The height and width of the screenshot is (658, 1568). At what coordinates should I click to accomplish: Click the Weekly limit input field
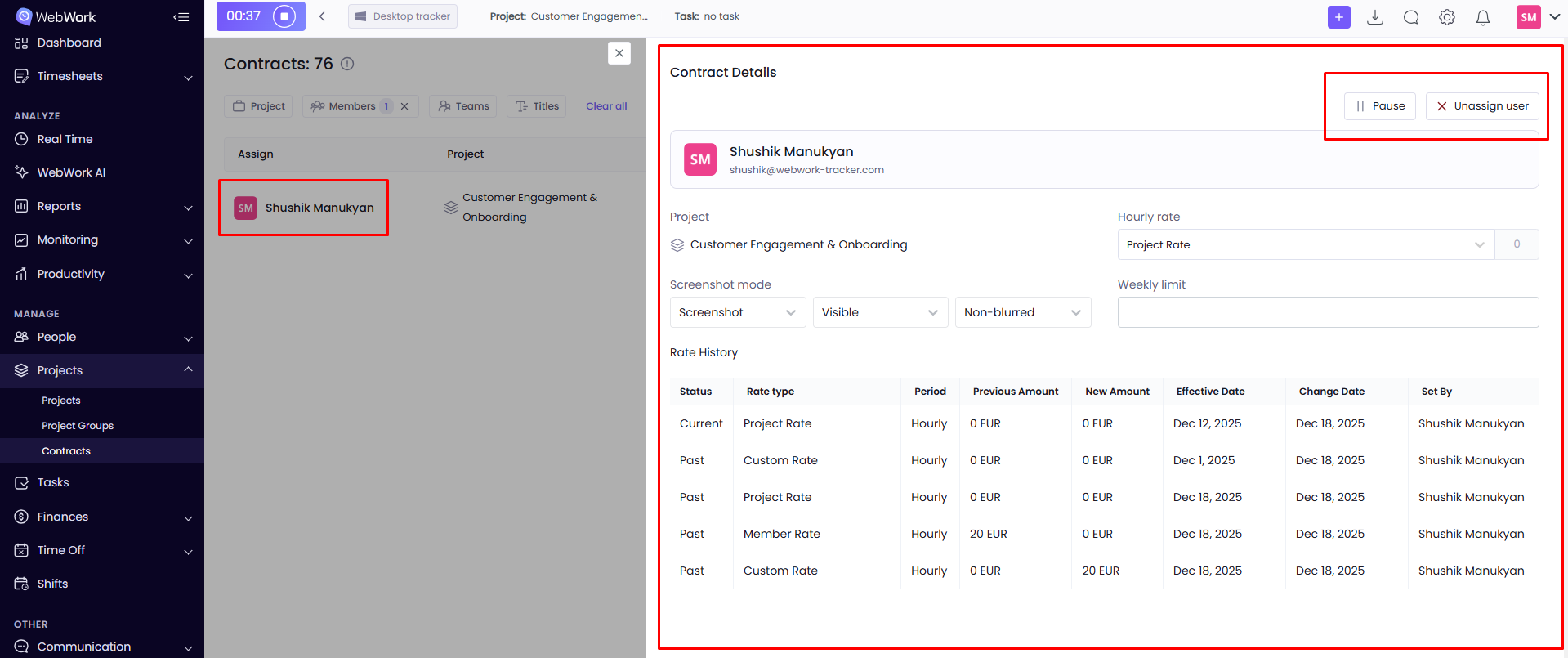pos(1328,312)
